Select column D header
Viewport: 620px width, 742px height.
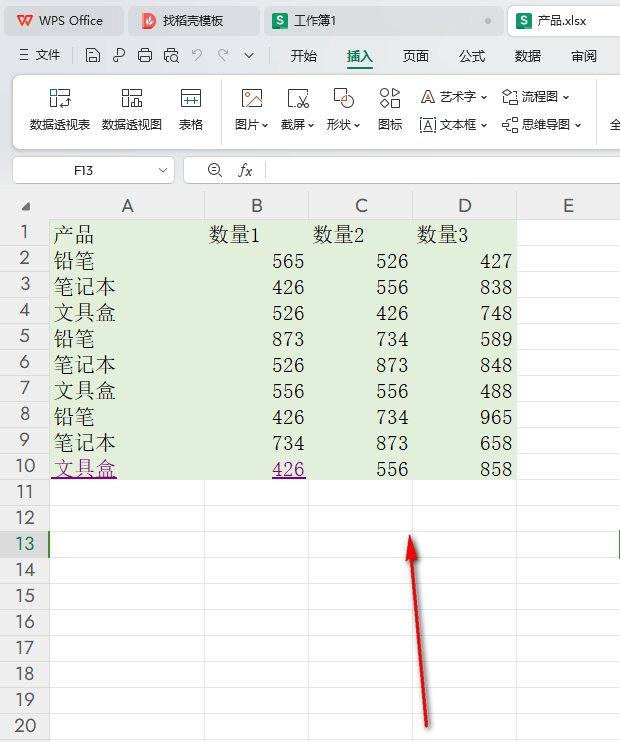tap(465, 206)
